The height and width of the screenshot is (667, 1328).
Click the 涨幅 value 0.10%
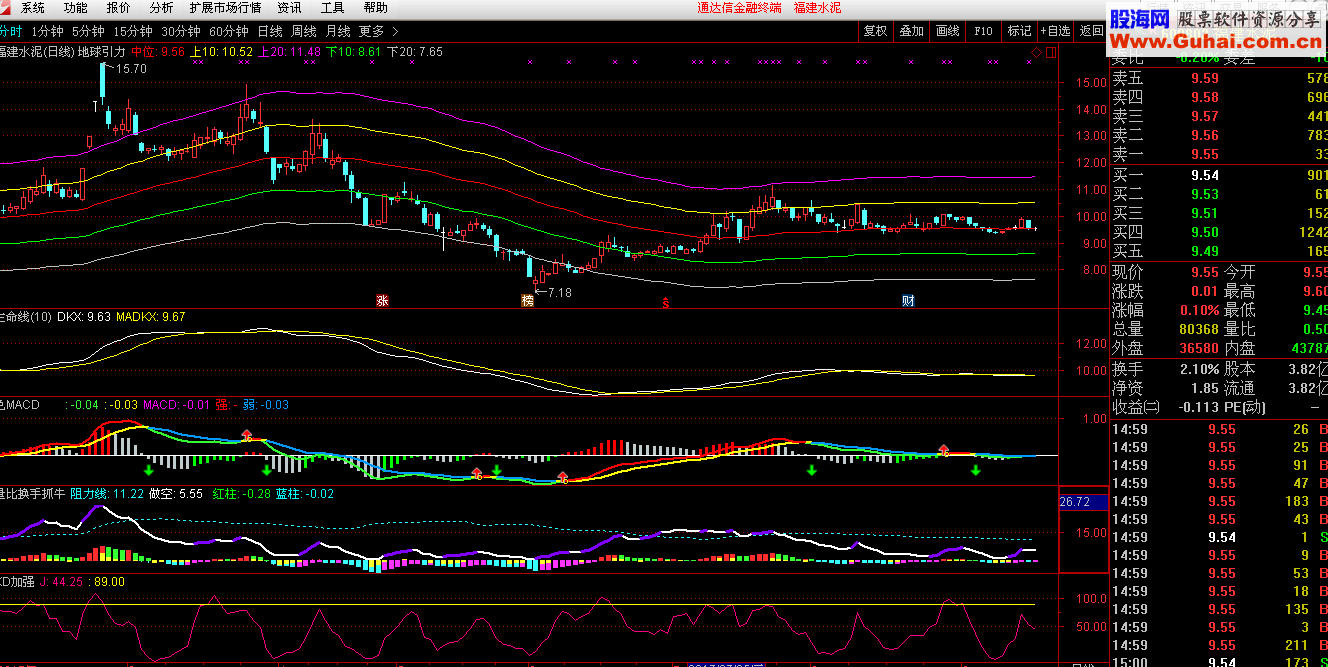[1199, 310]
